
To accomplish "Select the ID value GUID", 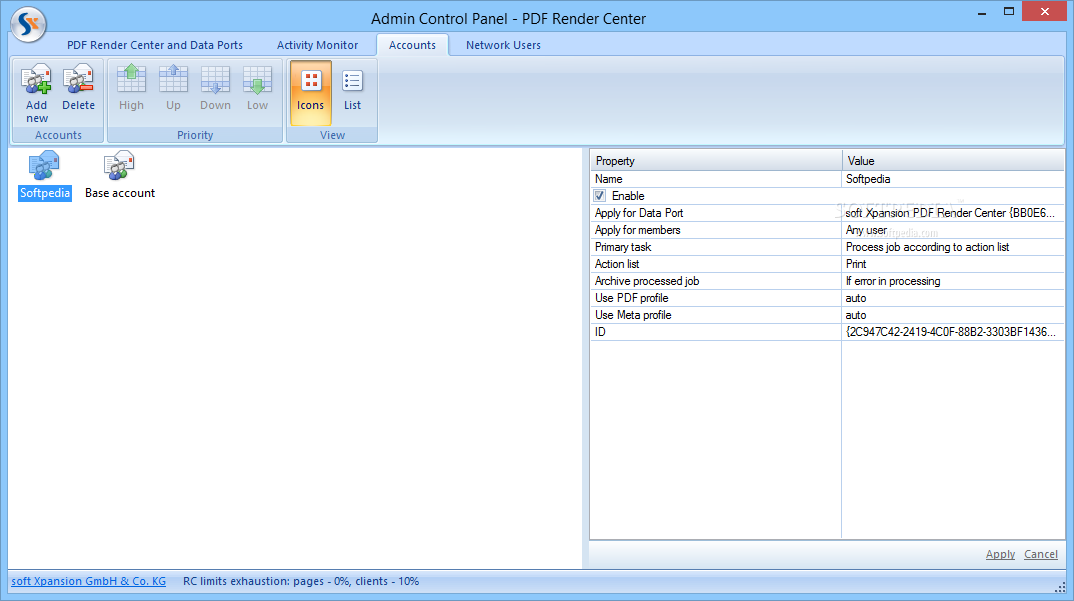I will coord(953,332).
